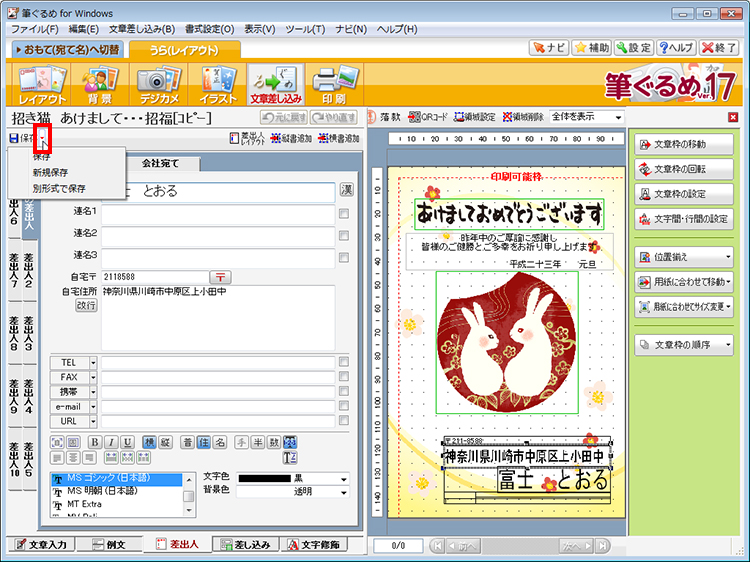Click the 半 half-width button
The height and width of the screenshot is (562, 750).
[258, 442]
